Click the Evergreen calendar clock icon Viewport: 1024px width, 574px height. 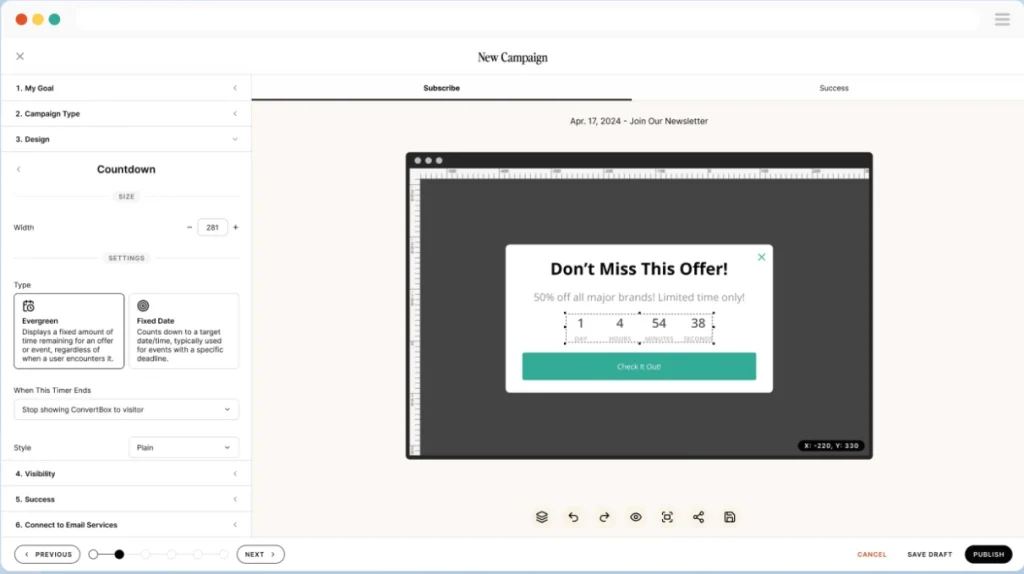coord(29,306)
